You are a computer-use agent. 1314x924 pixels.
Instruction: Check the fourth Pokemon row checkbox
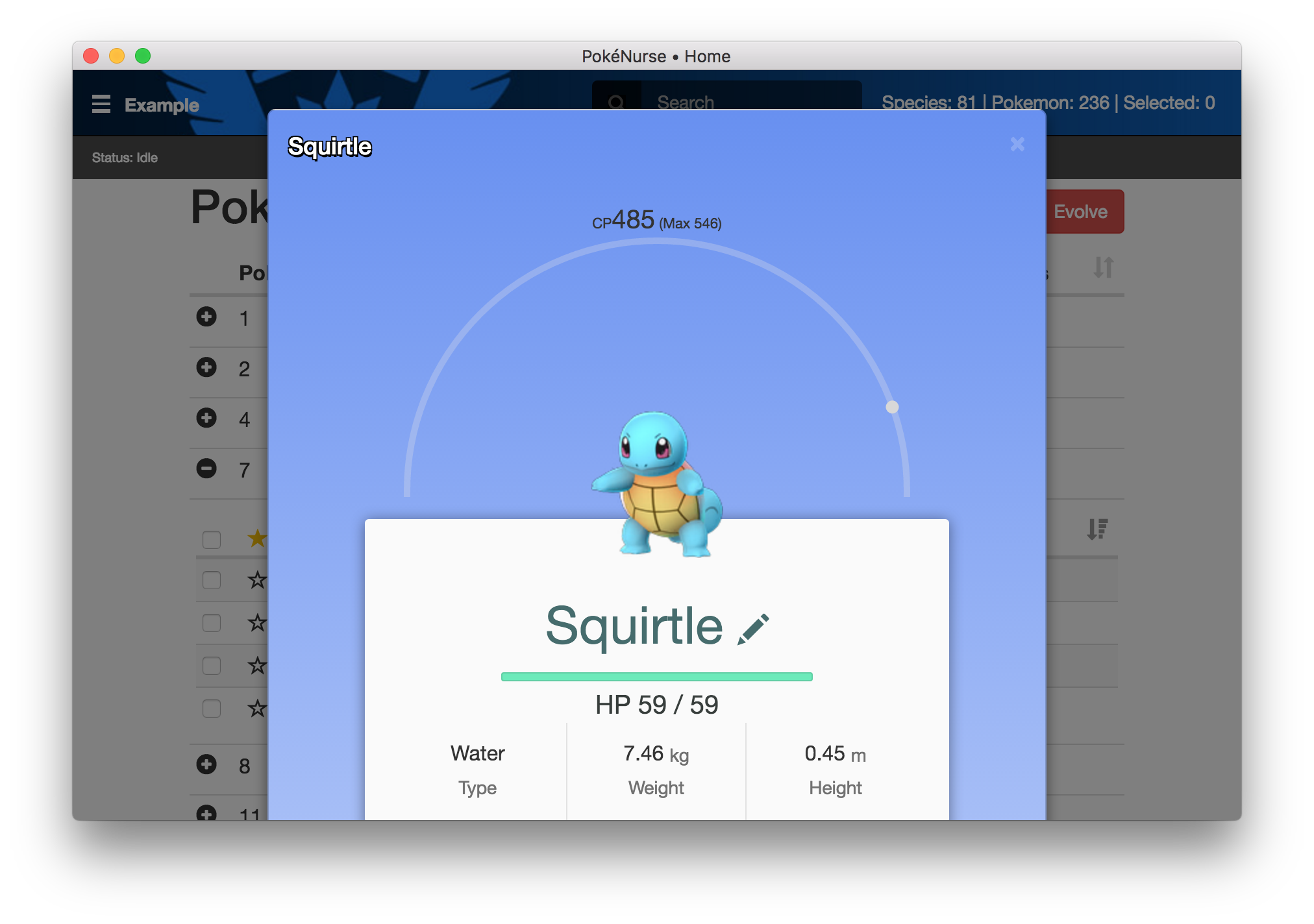(212, 709)
